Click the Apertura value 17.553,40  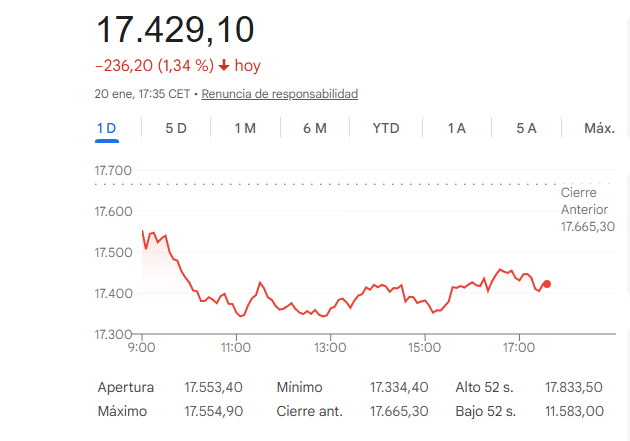point(214,387)
